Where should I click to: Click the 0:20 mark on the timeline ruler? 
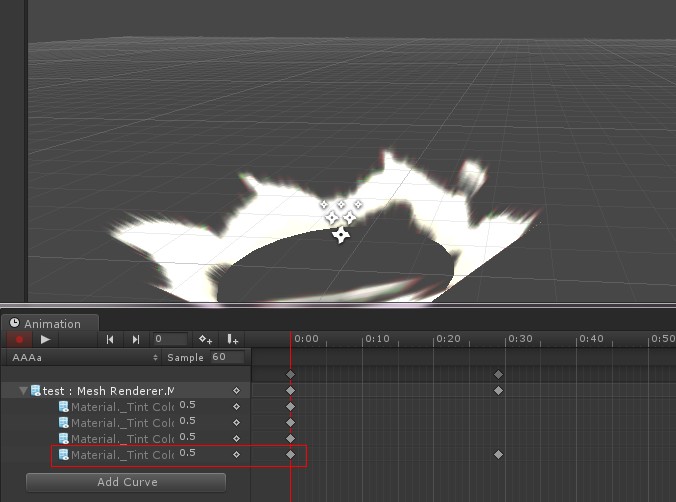[448, 339]
